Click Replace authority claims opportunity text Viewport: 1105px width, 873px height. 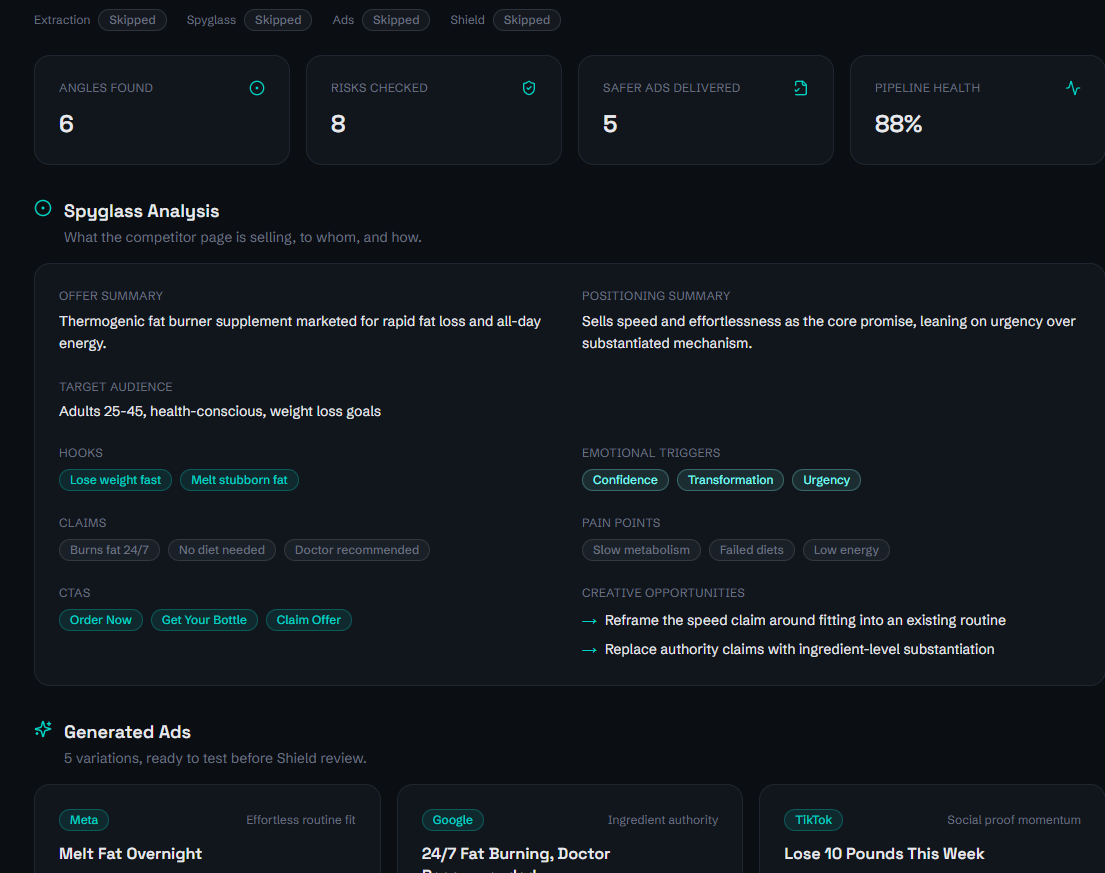[x=800, y=650]
